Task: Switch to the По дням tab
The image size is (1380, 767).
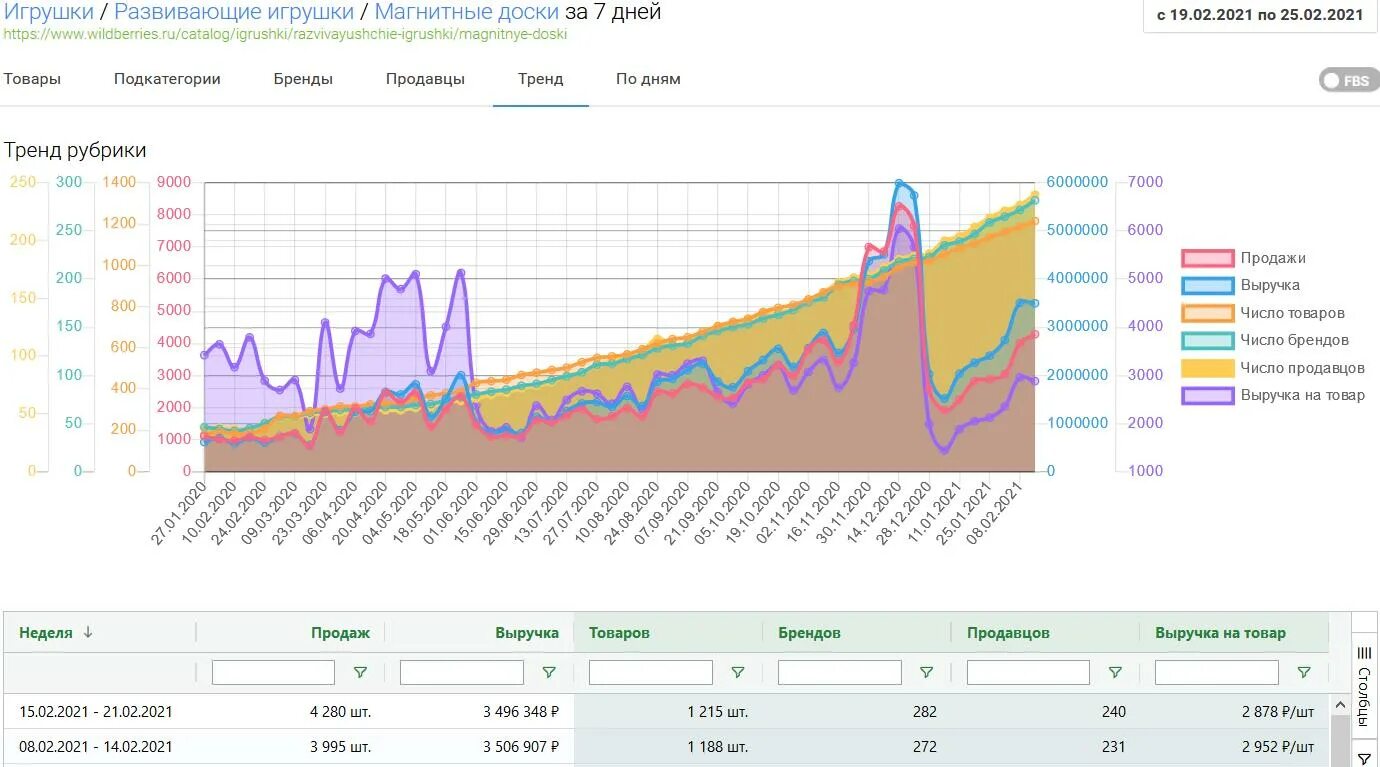Action: tap(648, 79)
